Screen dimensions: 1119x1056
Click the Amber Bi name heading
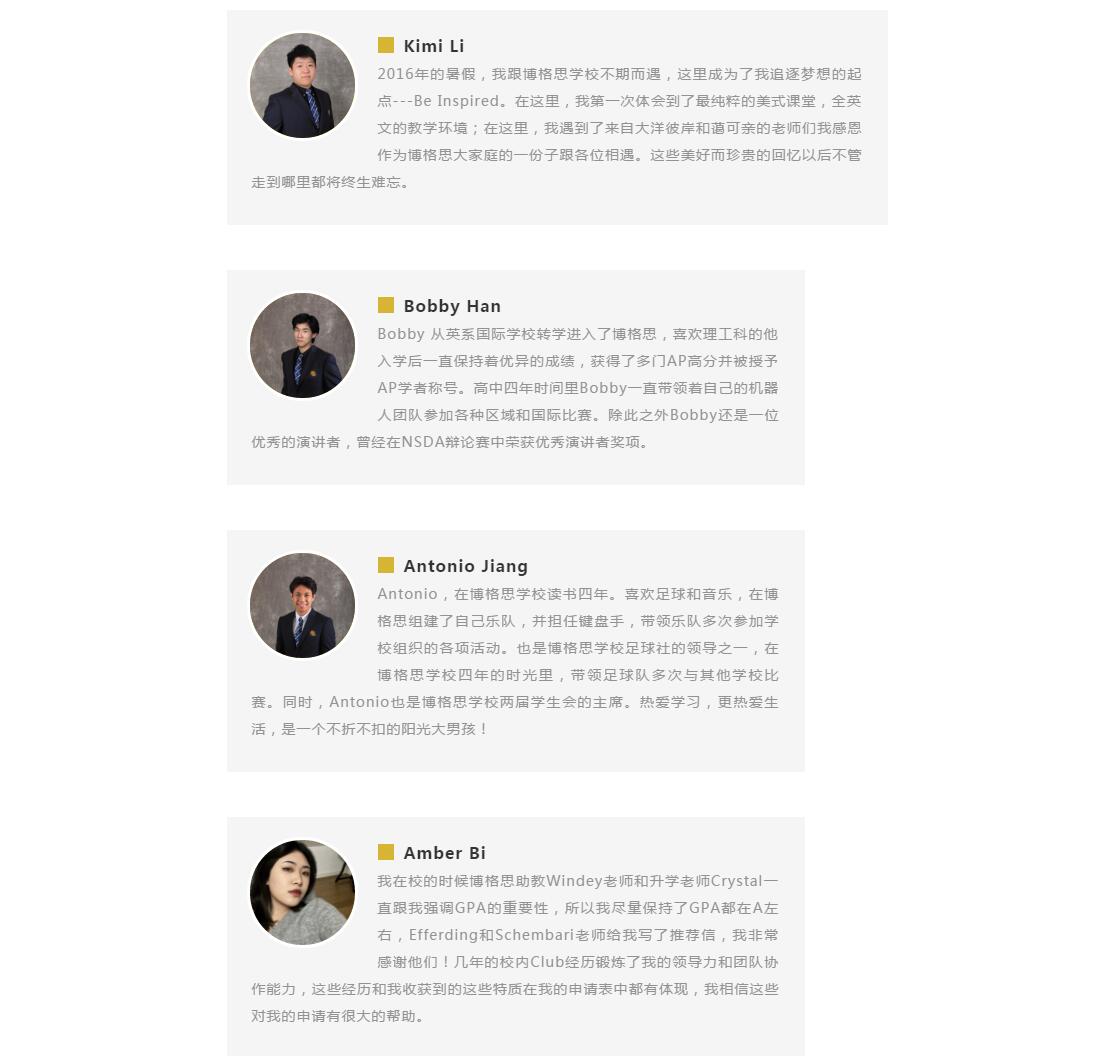(445, 853)
